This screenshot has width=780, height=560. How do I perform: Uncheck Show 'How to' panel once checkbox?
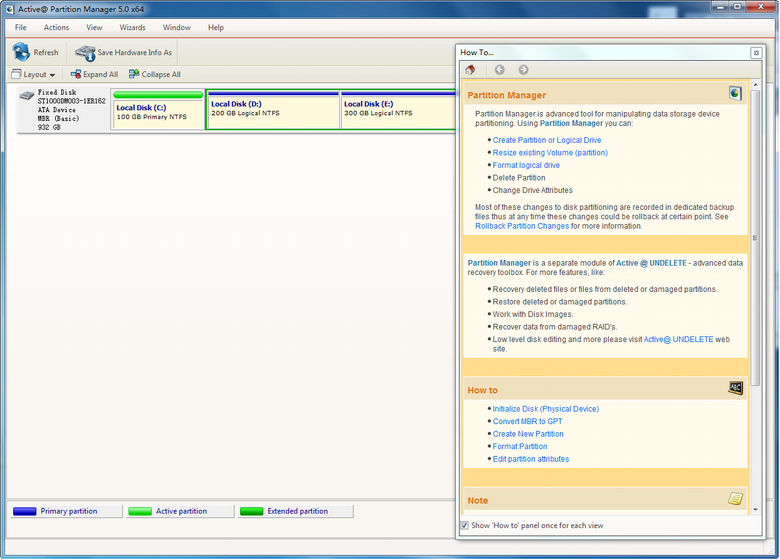(x=465, y=525)
